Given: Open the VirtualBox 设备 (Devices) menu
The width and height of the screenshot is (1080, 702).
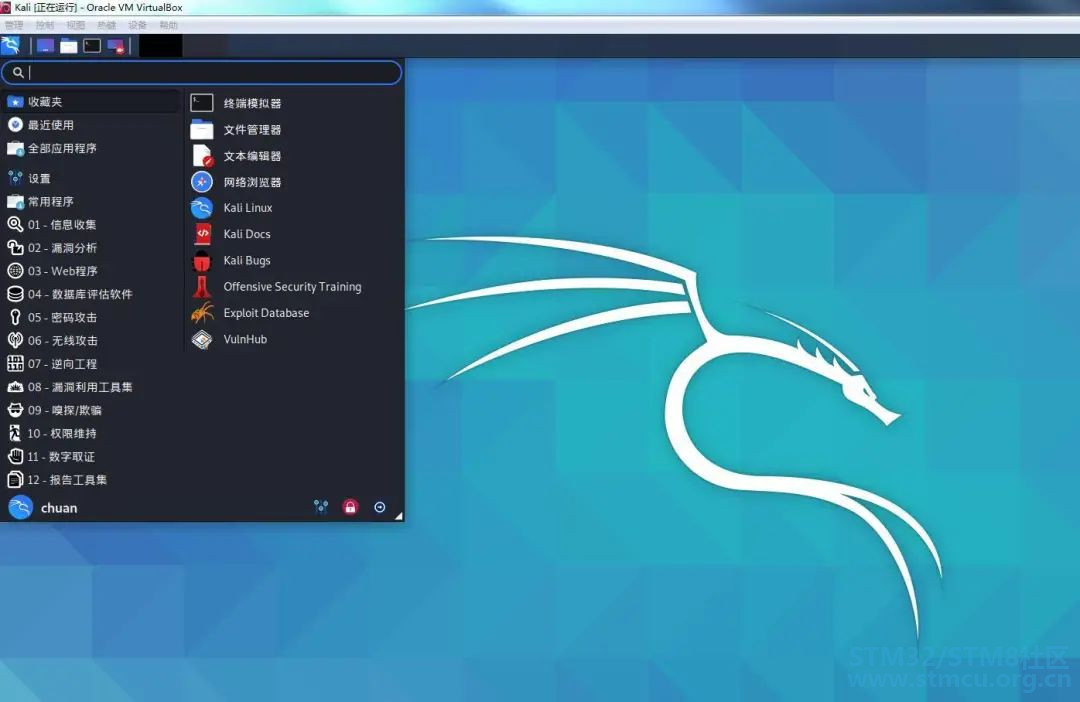Looking at the screenshot, I should (x=137, y=25).
